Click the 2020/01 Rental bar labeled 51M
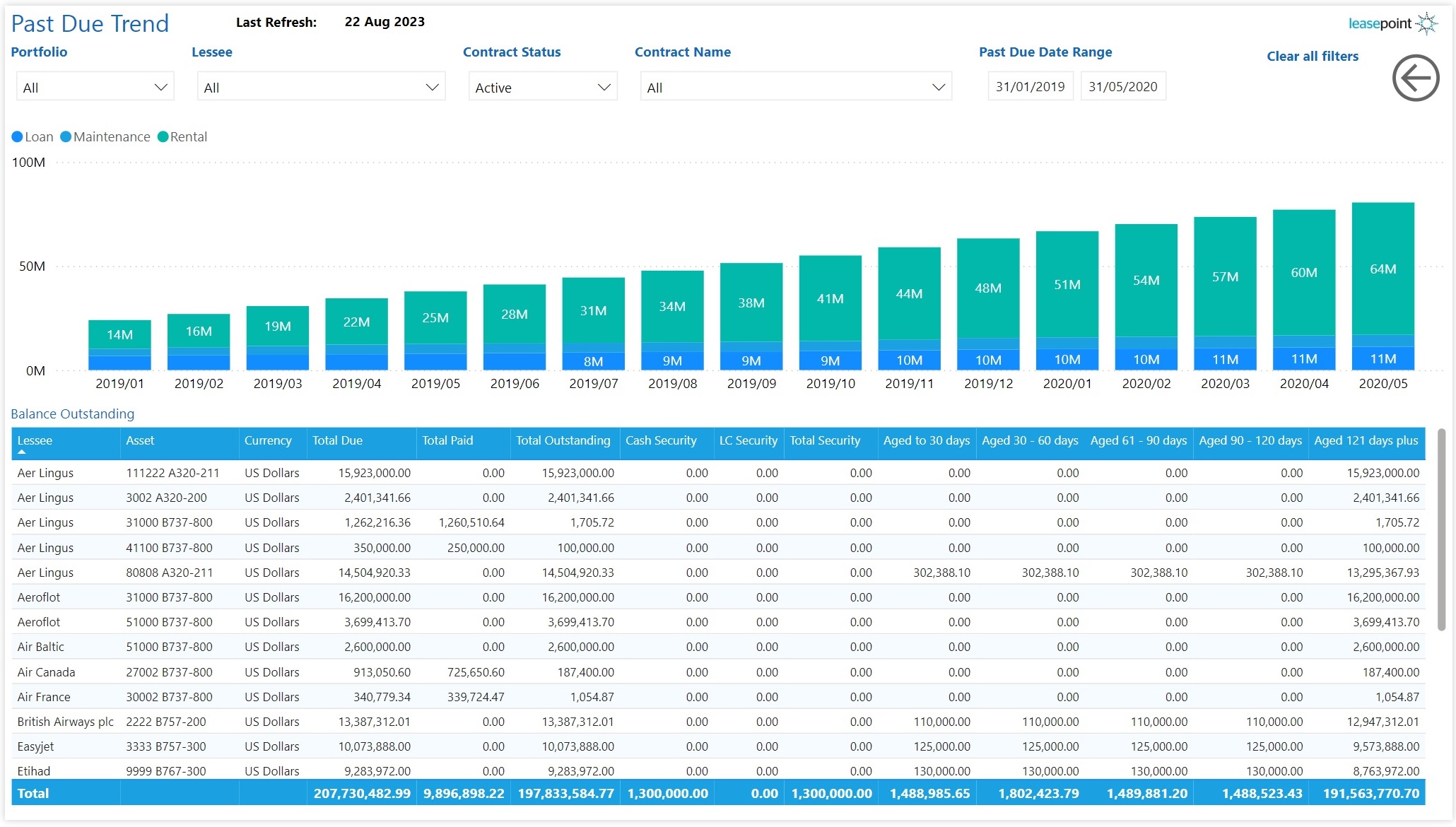 1067,284
